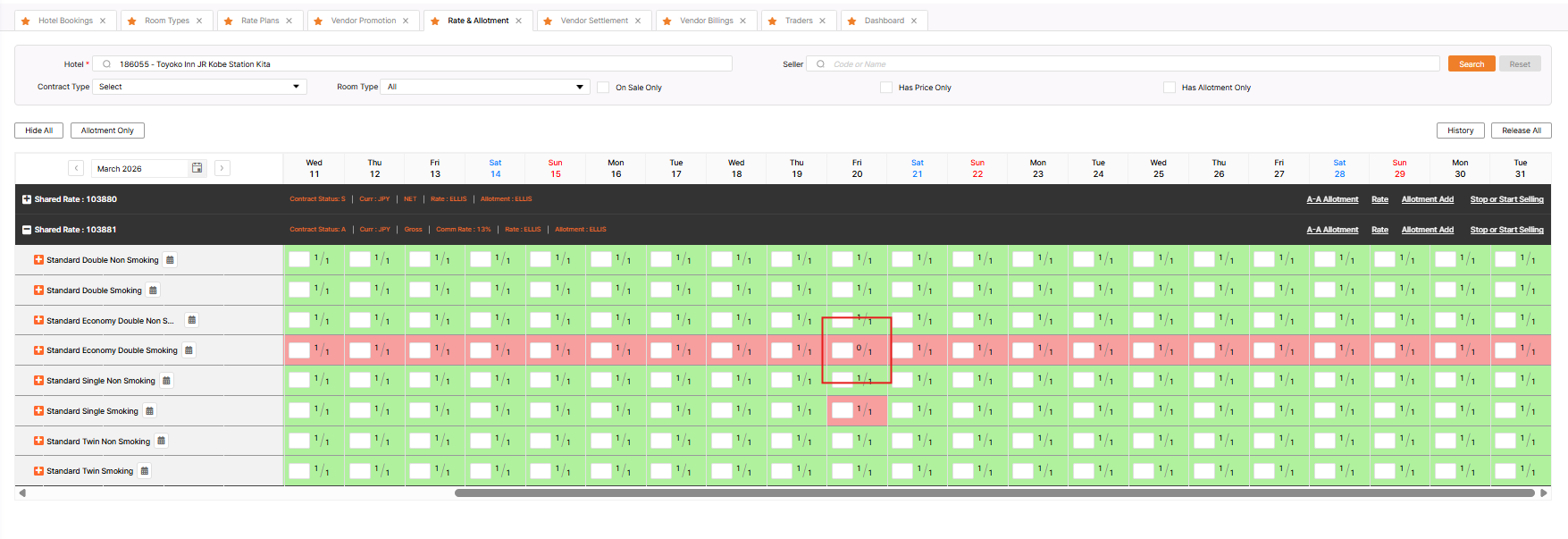Click calendar icon next to Standard Twin Smoking
Image resolution: width=1568 pixels, height=539 pixels.
[x=145, y=471]
